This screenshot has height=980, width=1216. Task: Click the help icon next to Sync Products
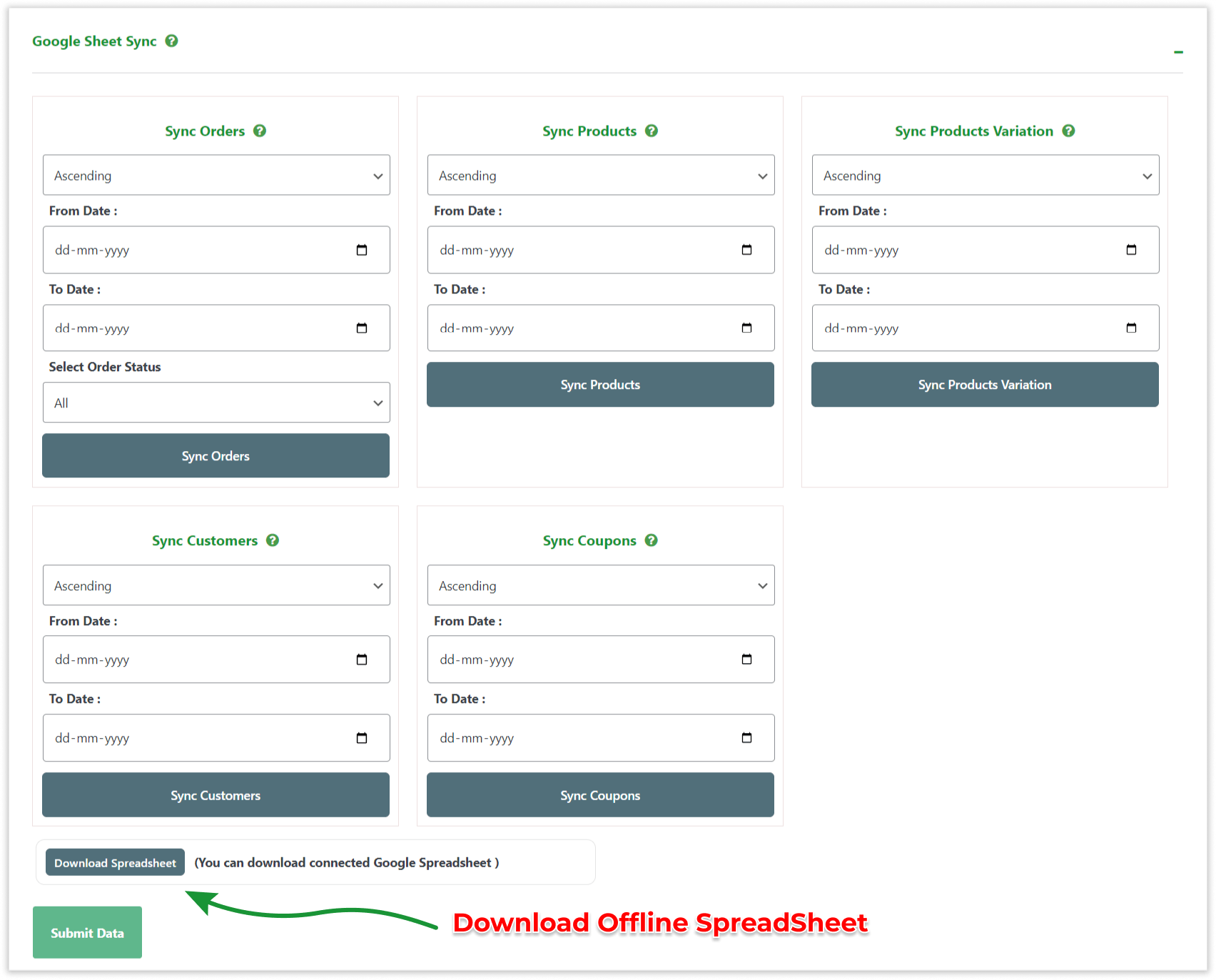click(652, 131)
